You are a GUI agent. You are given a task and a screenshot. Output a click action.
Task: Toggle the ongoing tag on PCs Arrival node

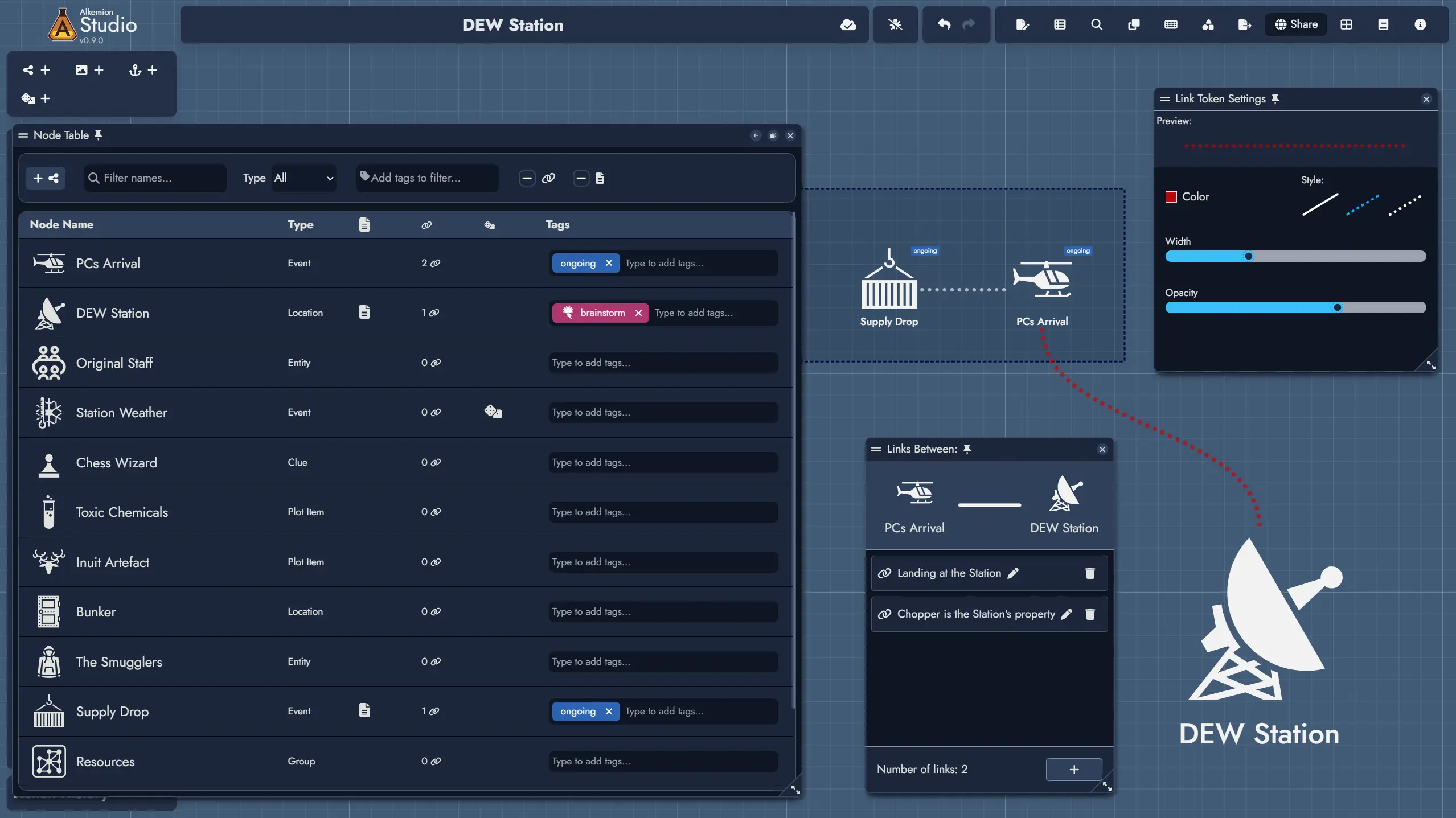pos(608,262)
